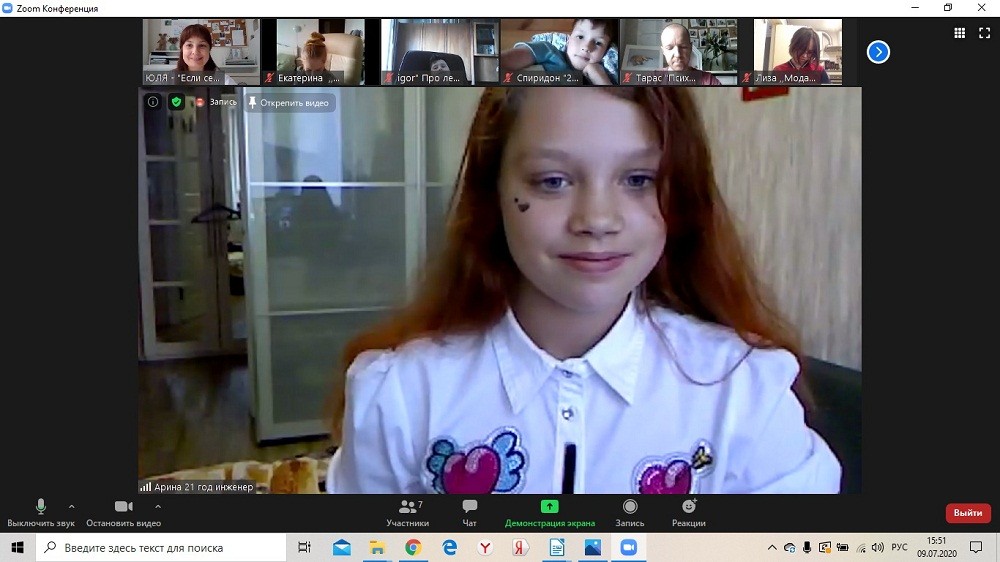Click the Запись record button in toolbar
1000x562 pixels.
(x=629, y=512)
